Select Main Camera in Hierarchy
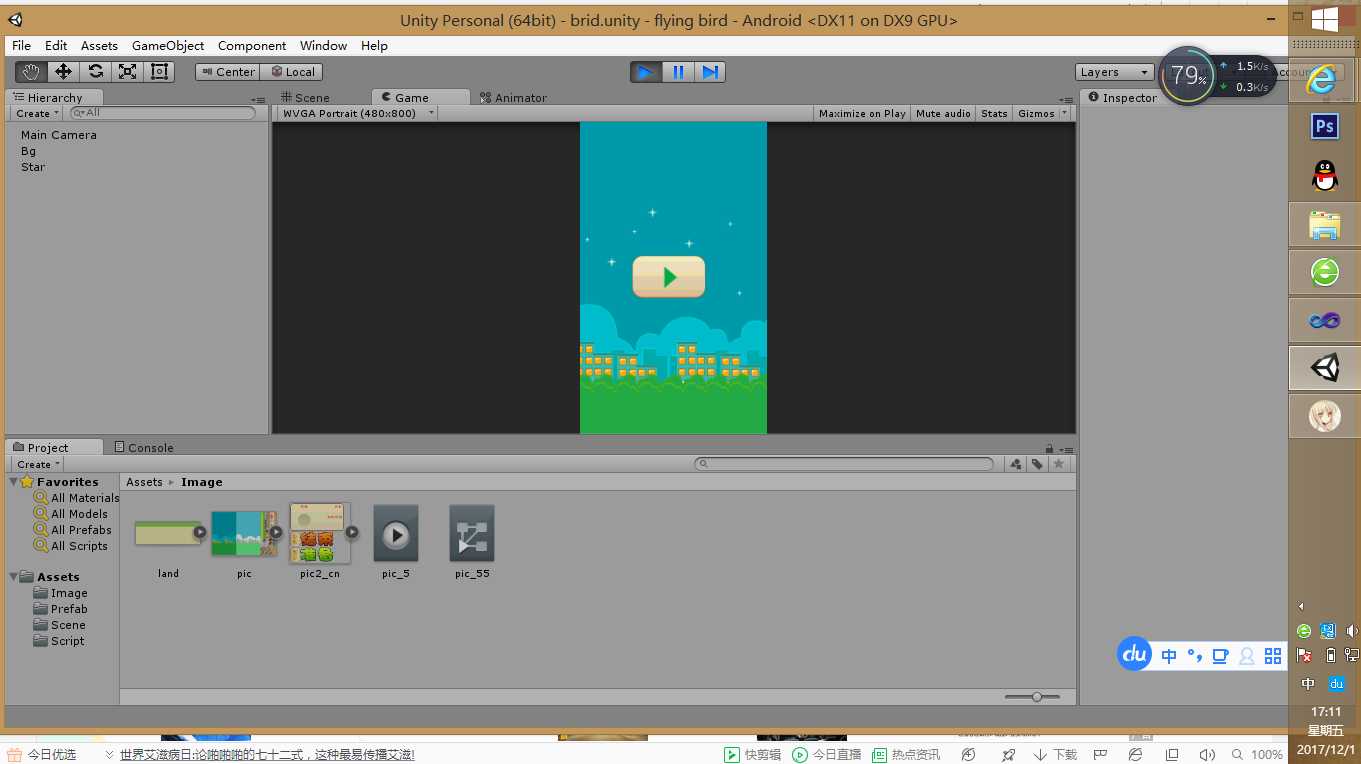This screenshot has width=1361, height=764. point(59,135)
